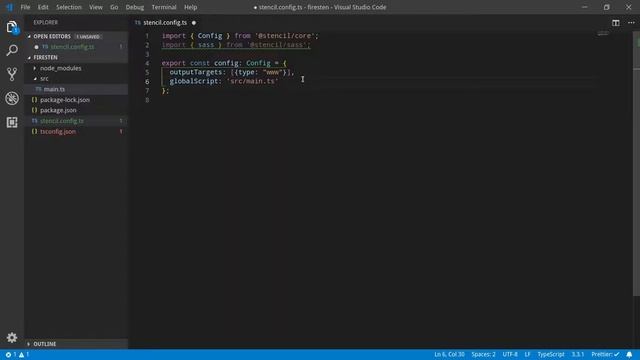Click the EXPLORER panel title
The image size is (640, 360).
(46, 22)
